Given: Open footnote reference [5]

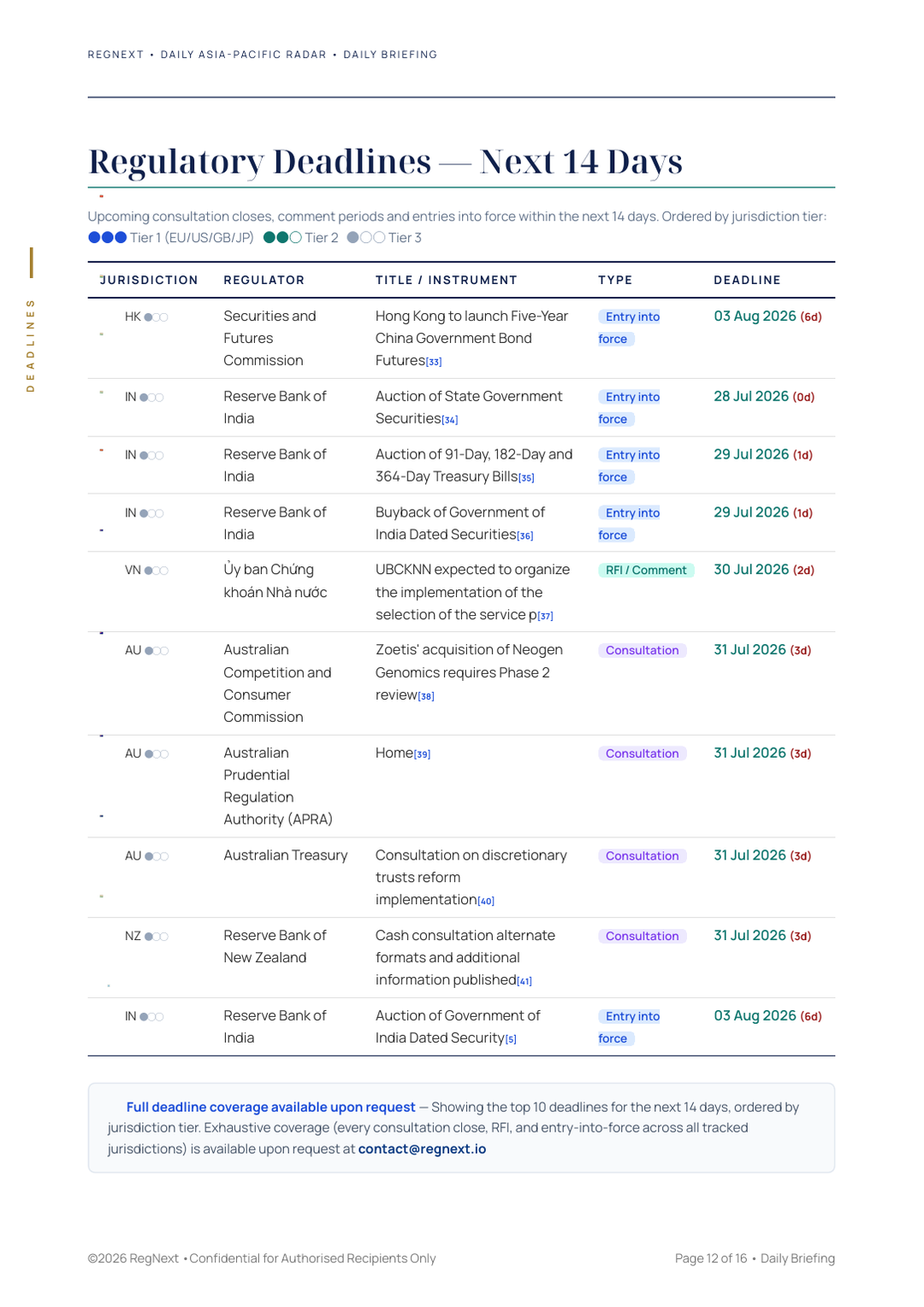Looking at the screenshot, I should [511, 1039].
